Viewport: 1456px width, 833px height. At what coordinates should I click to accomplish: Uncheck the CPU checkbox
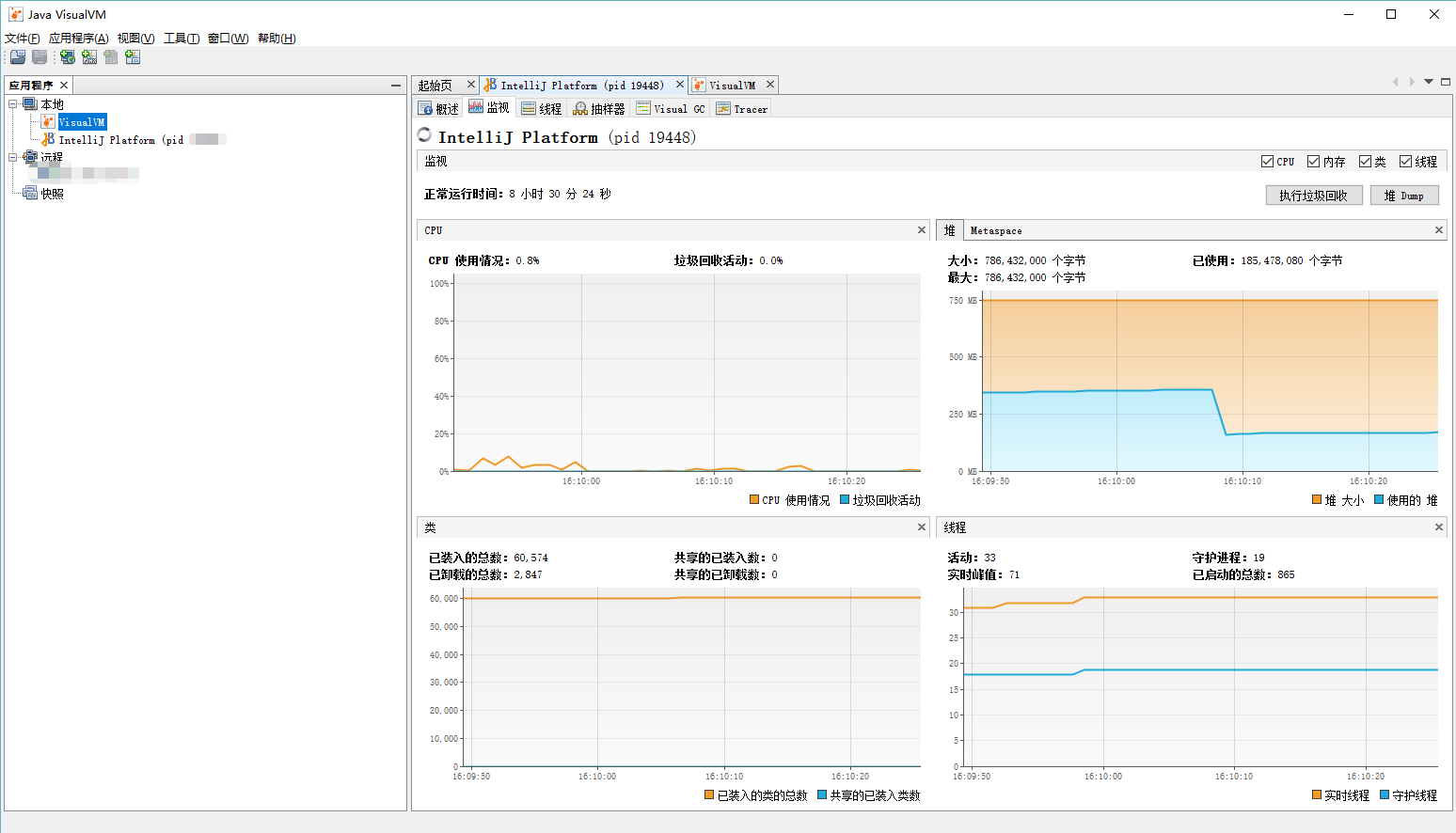1267,162
